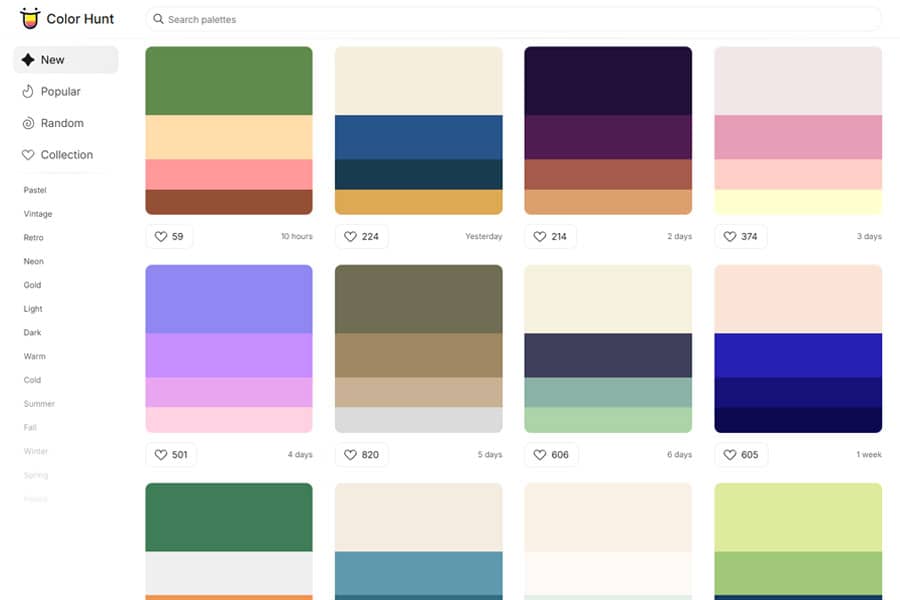Viewport: 900px width, 600px height.
Task: Filter by the Neon tag
Action: pyautogui.click(x=33, y=261)
